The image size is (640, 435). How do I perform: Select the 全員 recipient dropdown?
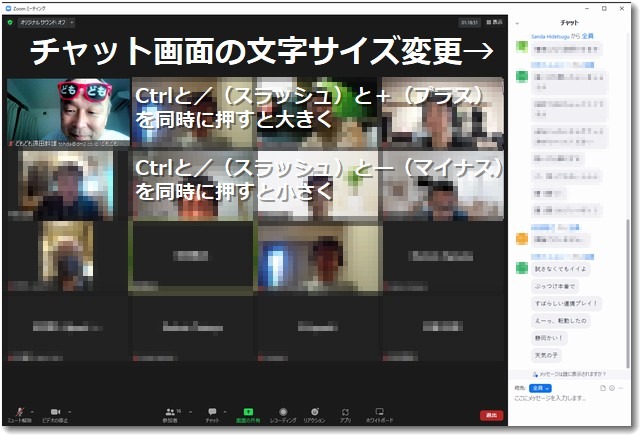pos(540,388)
